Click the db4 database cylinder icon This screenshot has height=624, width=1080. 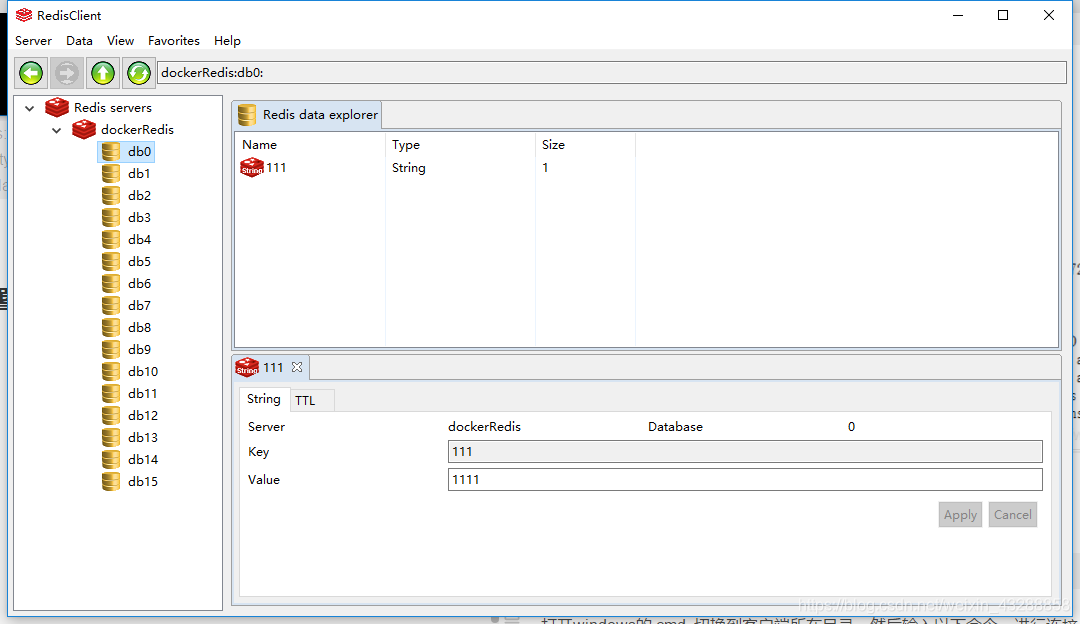[x=111, y=240]
